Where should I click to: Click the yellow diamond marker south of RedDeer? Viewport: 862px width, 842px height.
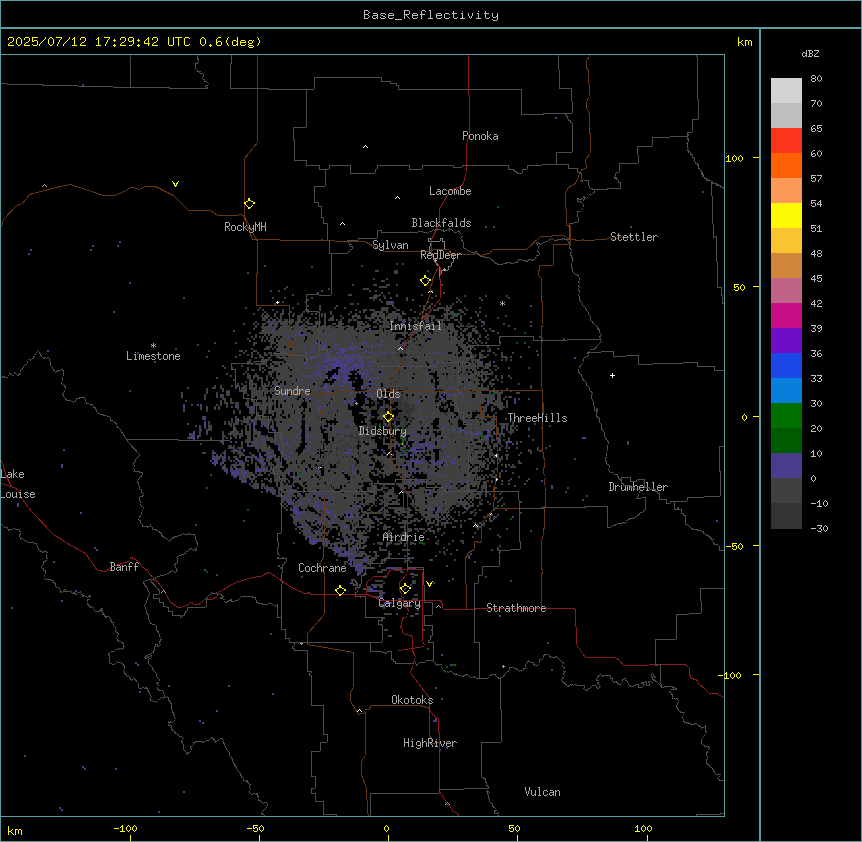point(426,281)
